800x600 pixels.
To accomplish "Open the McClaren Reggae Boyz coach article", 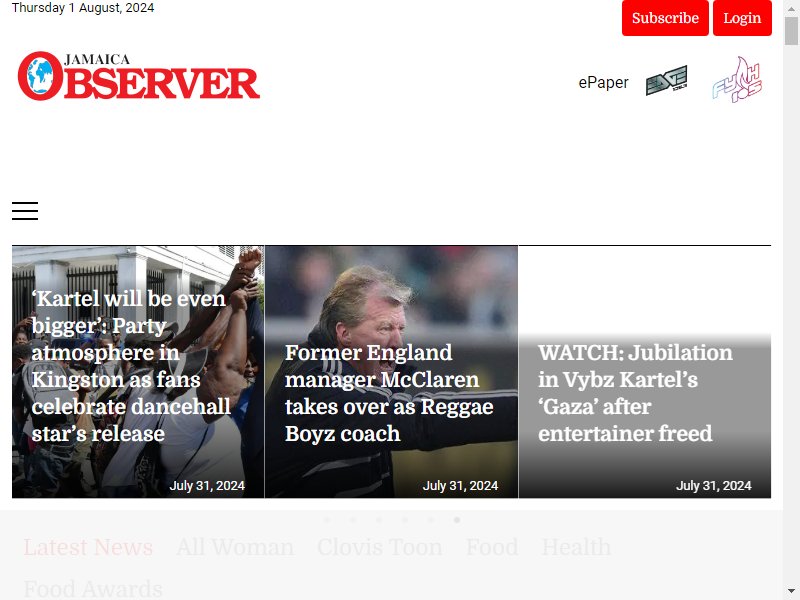I will [389, 393].
